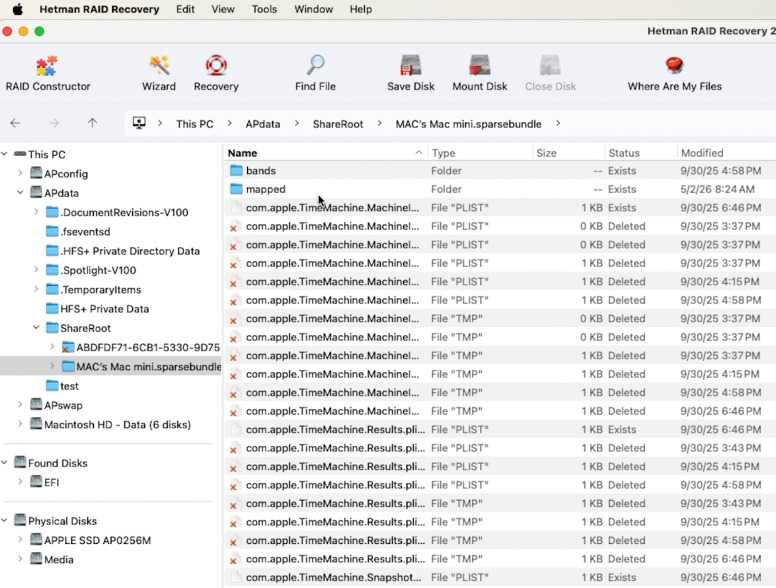Expand the APswap disk node
Screen dimensions: 776x588
20,405
